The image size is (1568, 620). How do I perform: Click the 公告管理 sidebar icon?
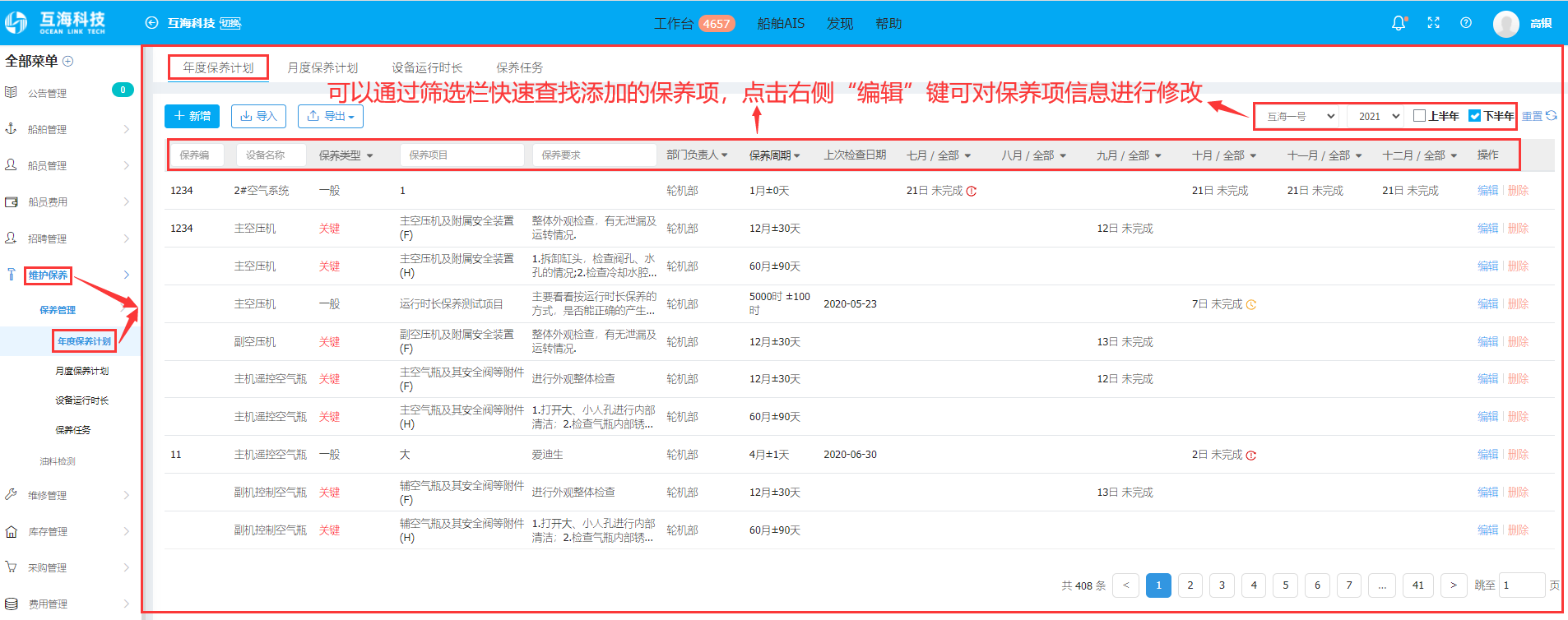coord(11,92)
